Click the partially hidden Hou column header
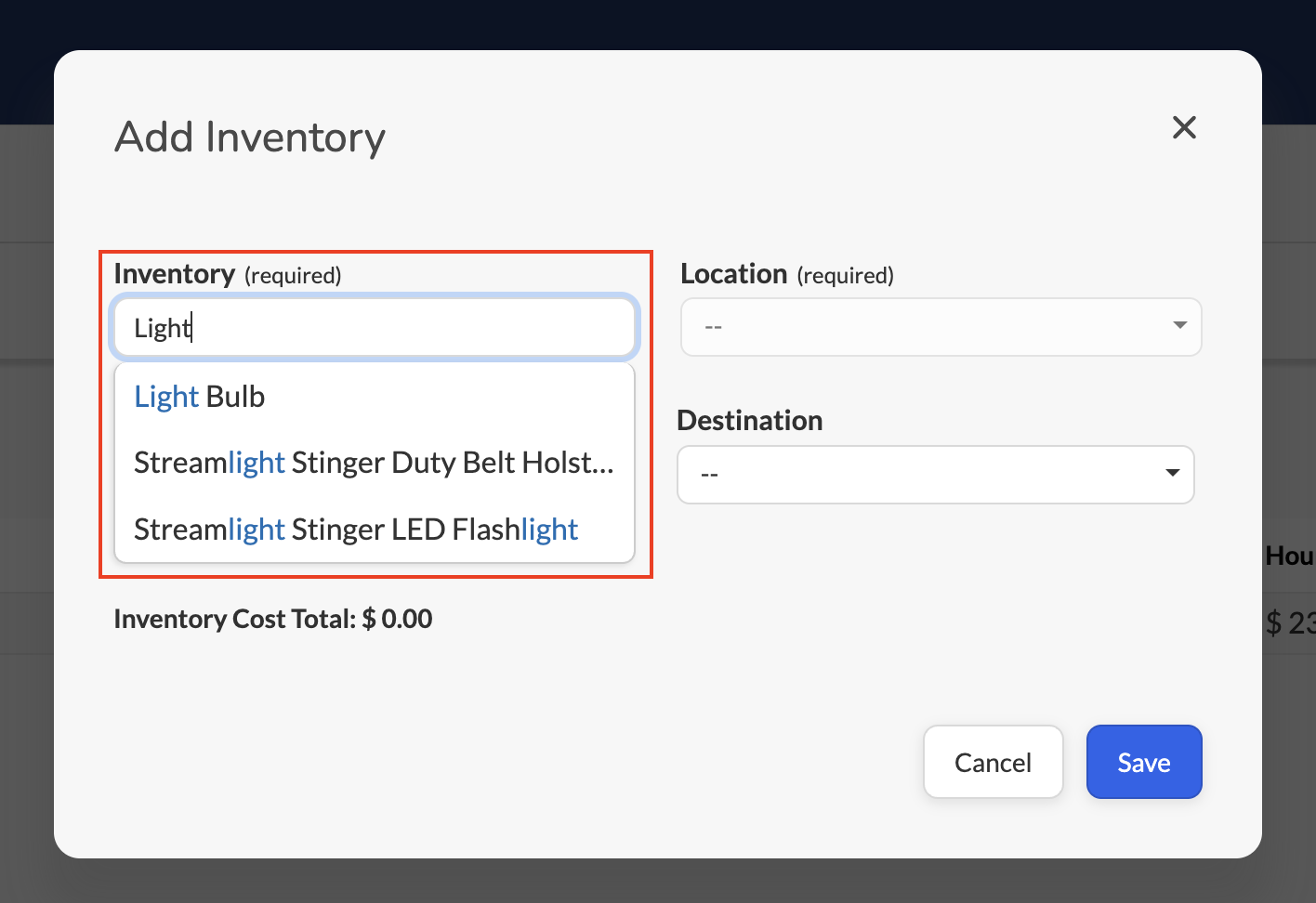This screenshot has height=903, width=1316. point(1290,556)
